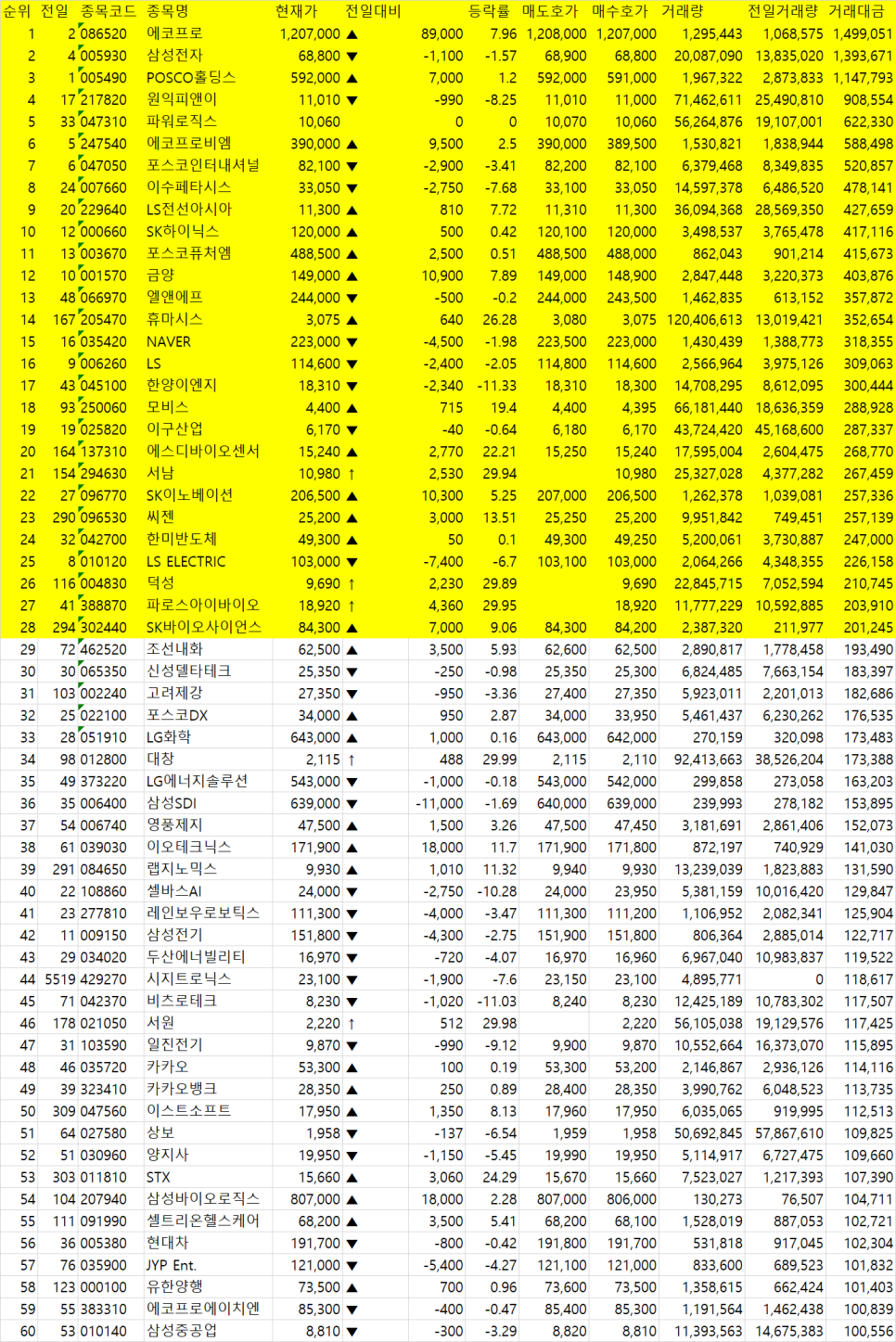
Task: Click the up arrow in the SK바이오사이언스 row
Action: point(352,628)
